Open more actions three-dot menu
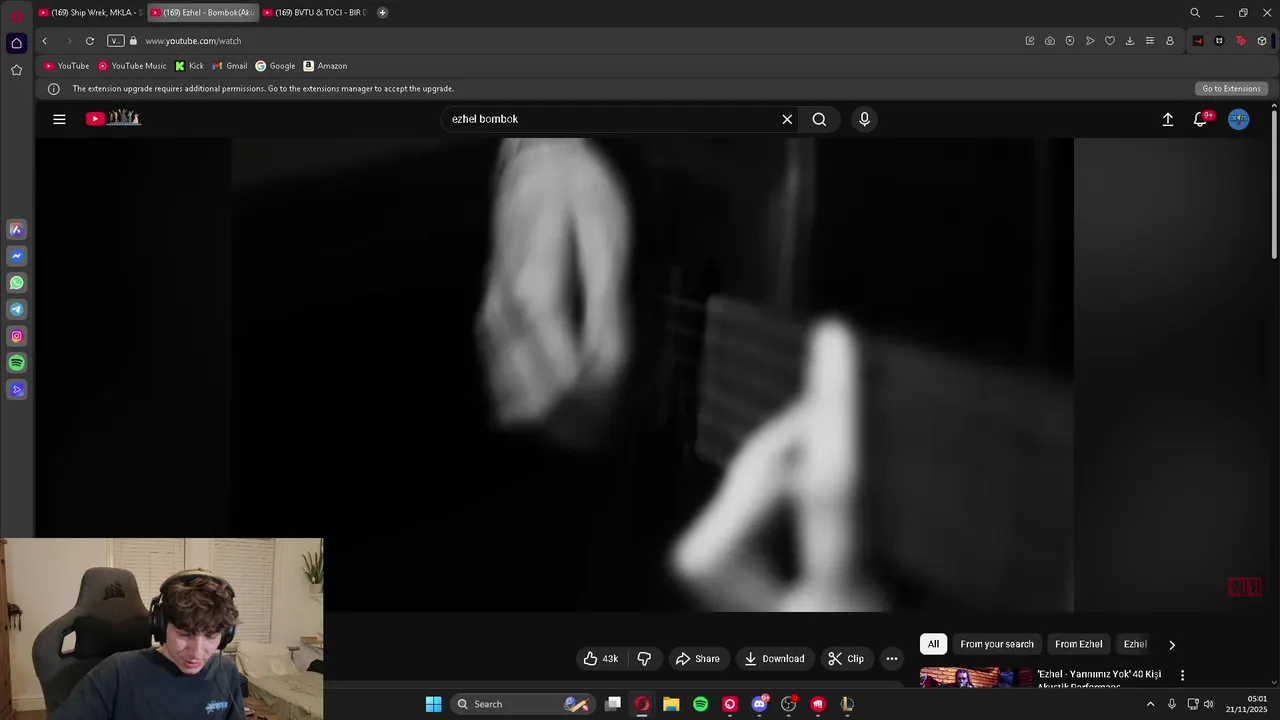Screen dimensions: 1280x720 pyautogui.click(x=892, y=658)
